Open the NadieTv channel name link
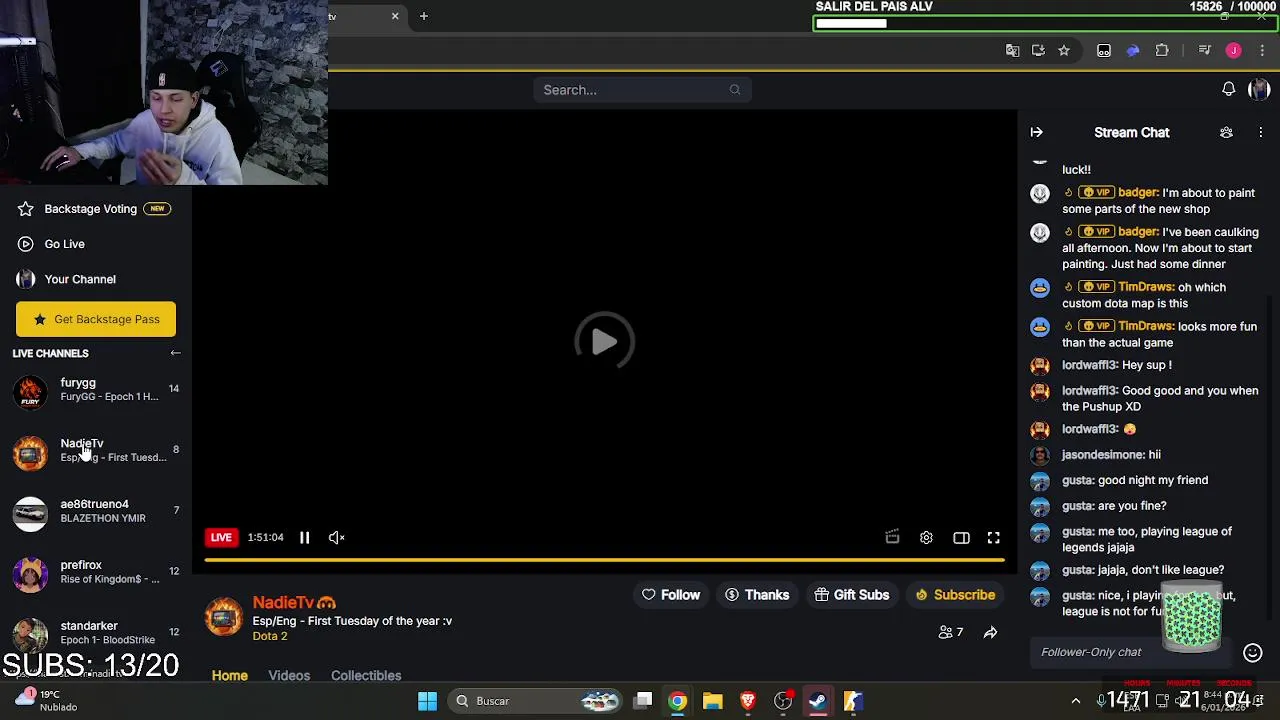 pos(283,602)
